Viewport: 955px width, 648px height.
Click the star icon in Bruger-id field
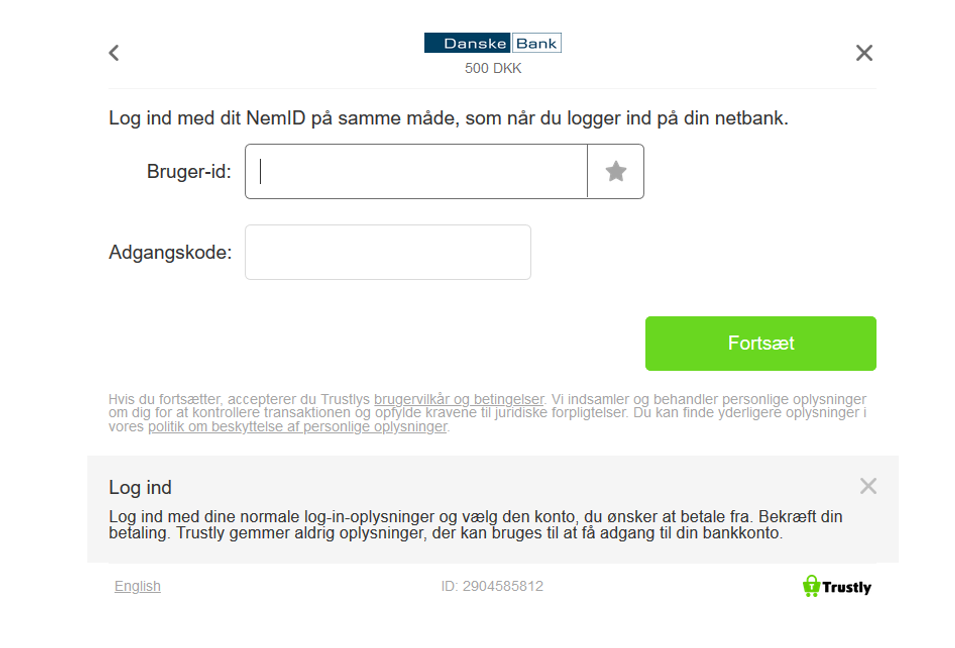click(616, 172)
